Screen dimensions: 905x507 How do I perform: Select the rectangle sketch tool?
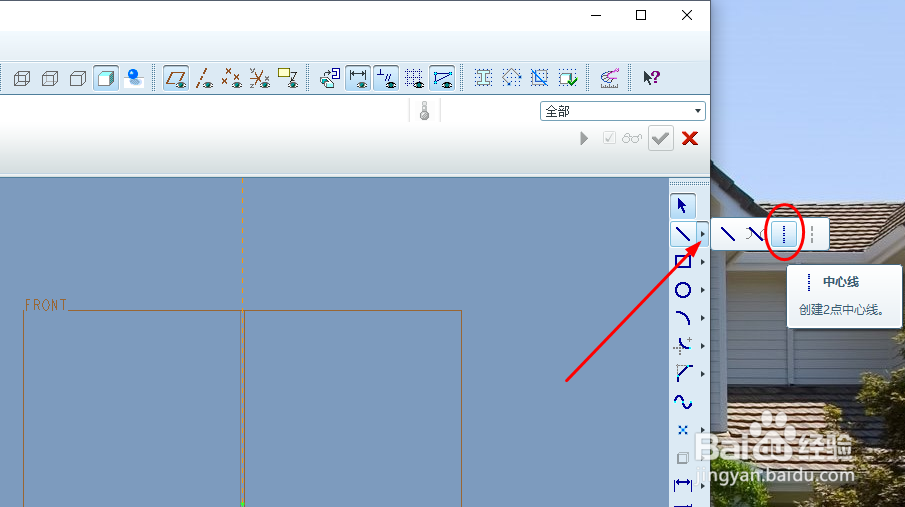click(x=683, y=262)
